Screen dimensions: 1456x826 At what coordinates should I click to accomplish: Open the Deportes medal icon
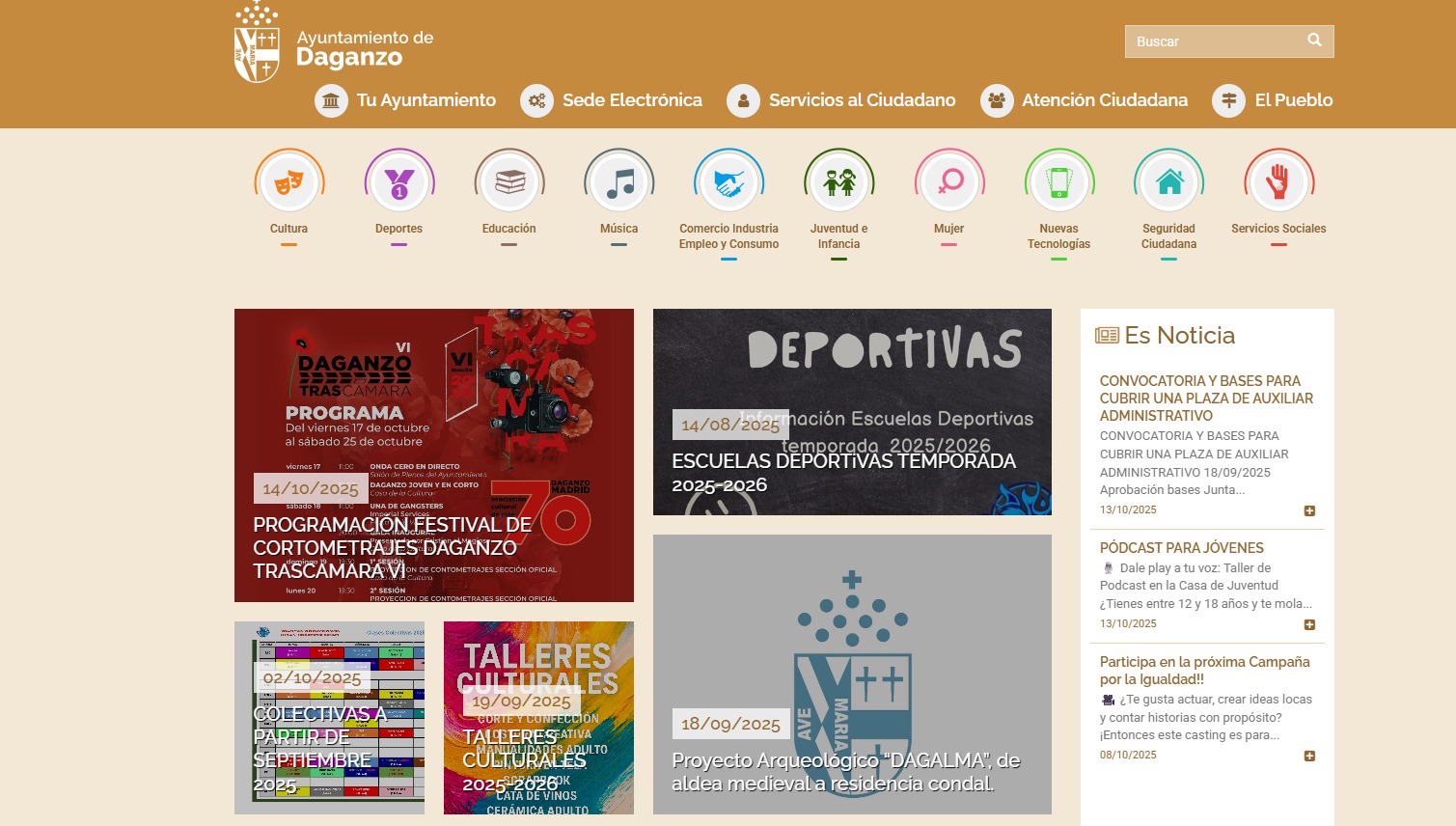point(398,182)
